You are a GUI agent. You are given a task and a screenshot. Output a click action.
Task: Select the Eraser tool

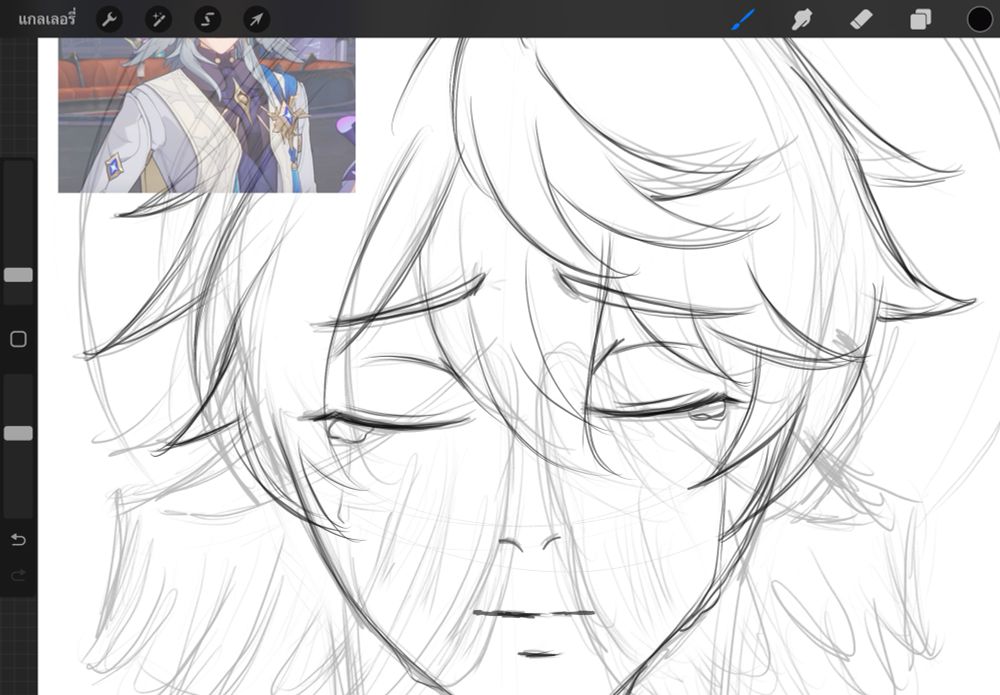[861, 19]
